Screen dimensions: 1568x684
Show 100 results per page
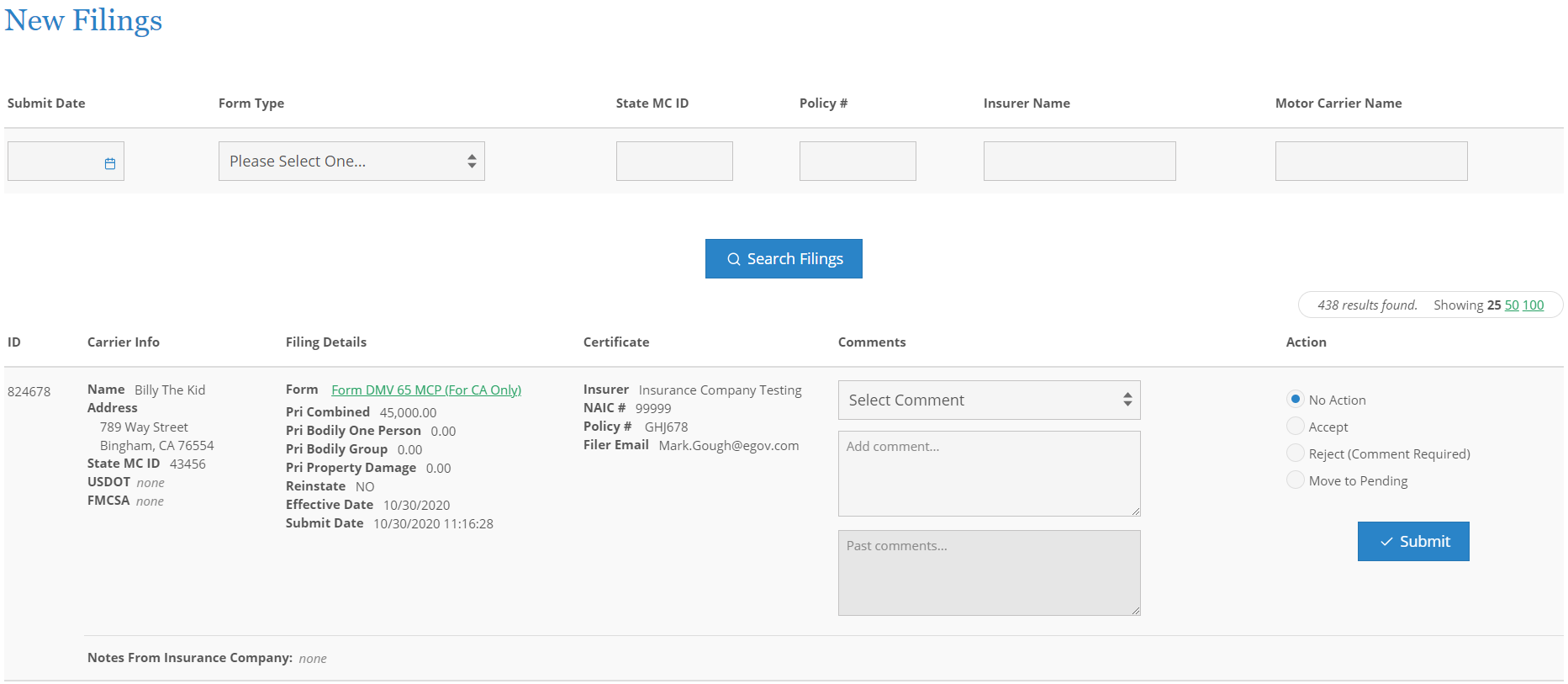click(1534, 305)
